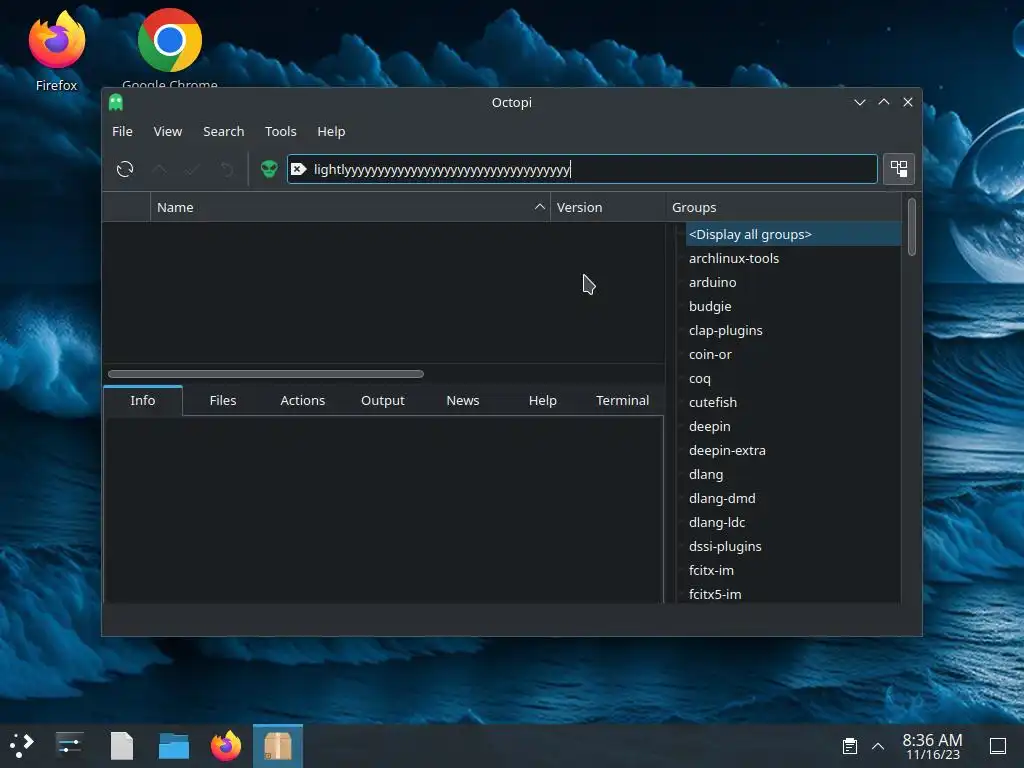Viewport: 1024px width, 768px height.
Task: Switch to the Info tab
Action: 143,400
